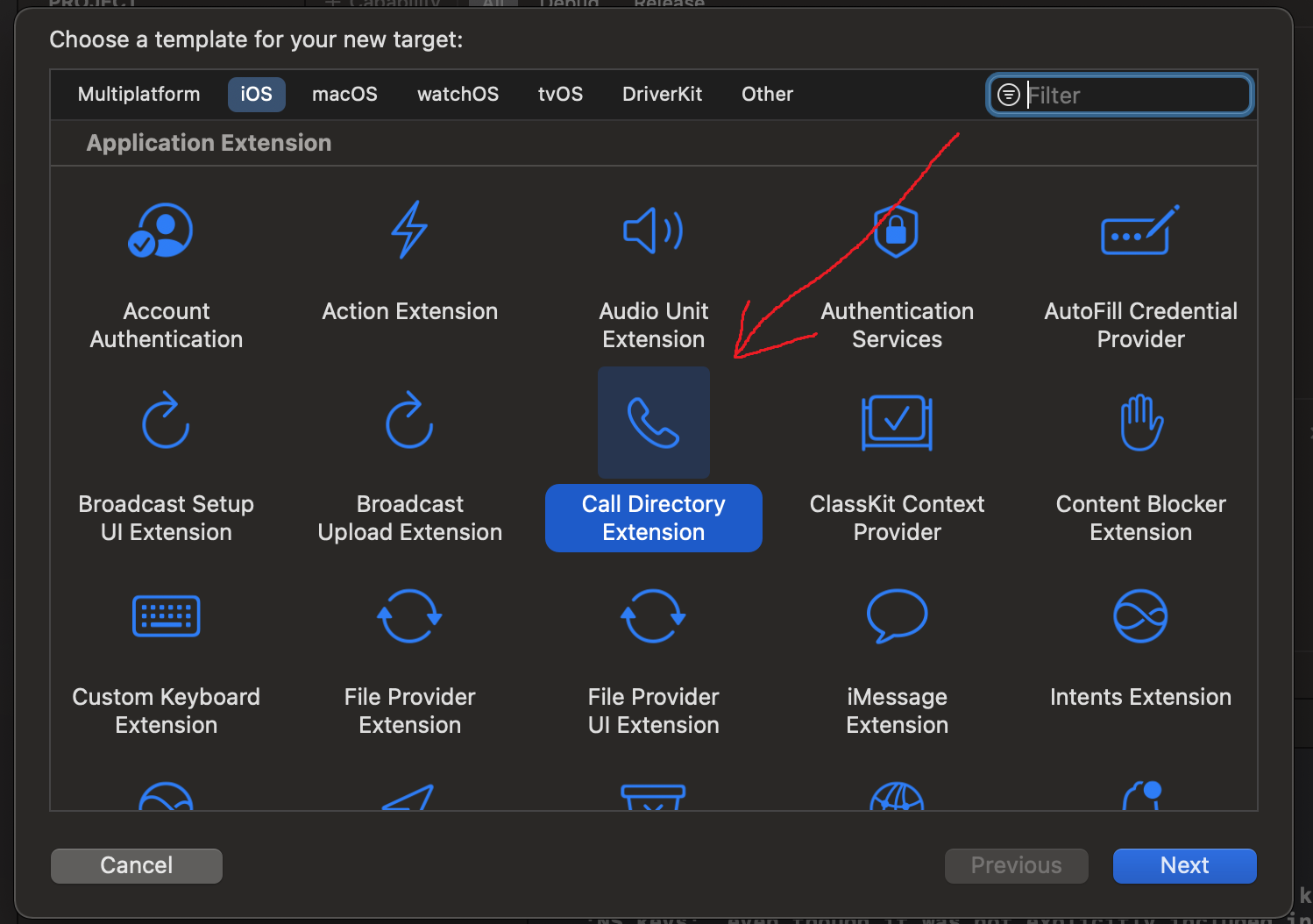Select the Call Directory Extension phone icon
The width and height of the screenshot is (1313, 924).
653,423
